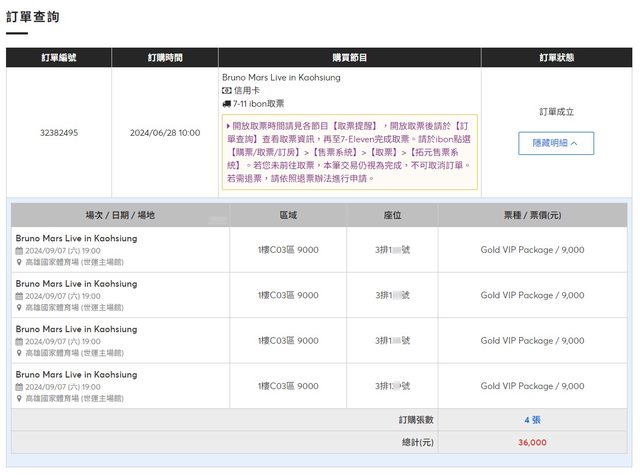Click the 36,000 total amount

(x=532, y=442)
